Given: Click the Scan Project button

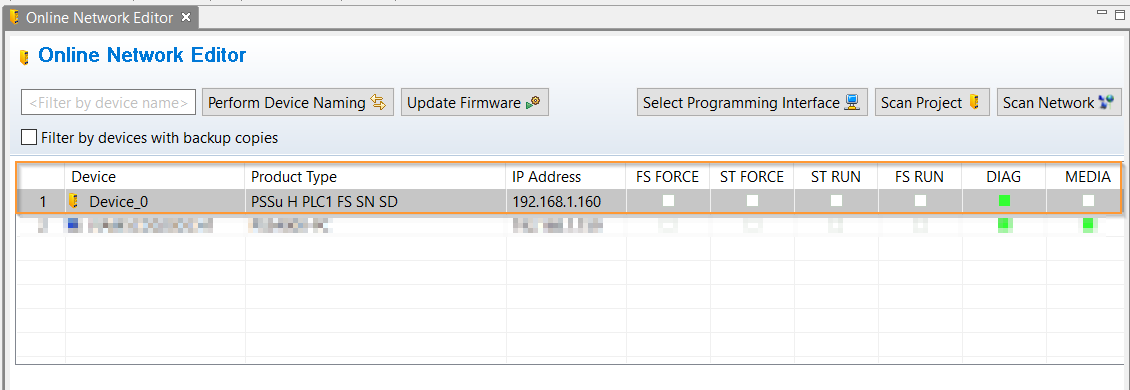Looking at the screenshot, I should (x=932, y=102).
